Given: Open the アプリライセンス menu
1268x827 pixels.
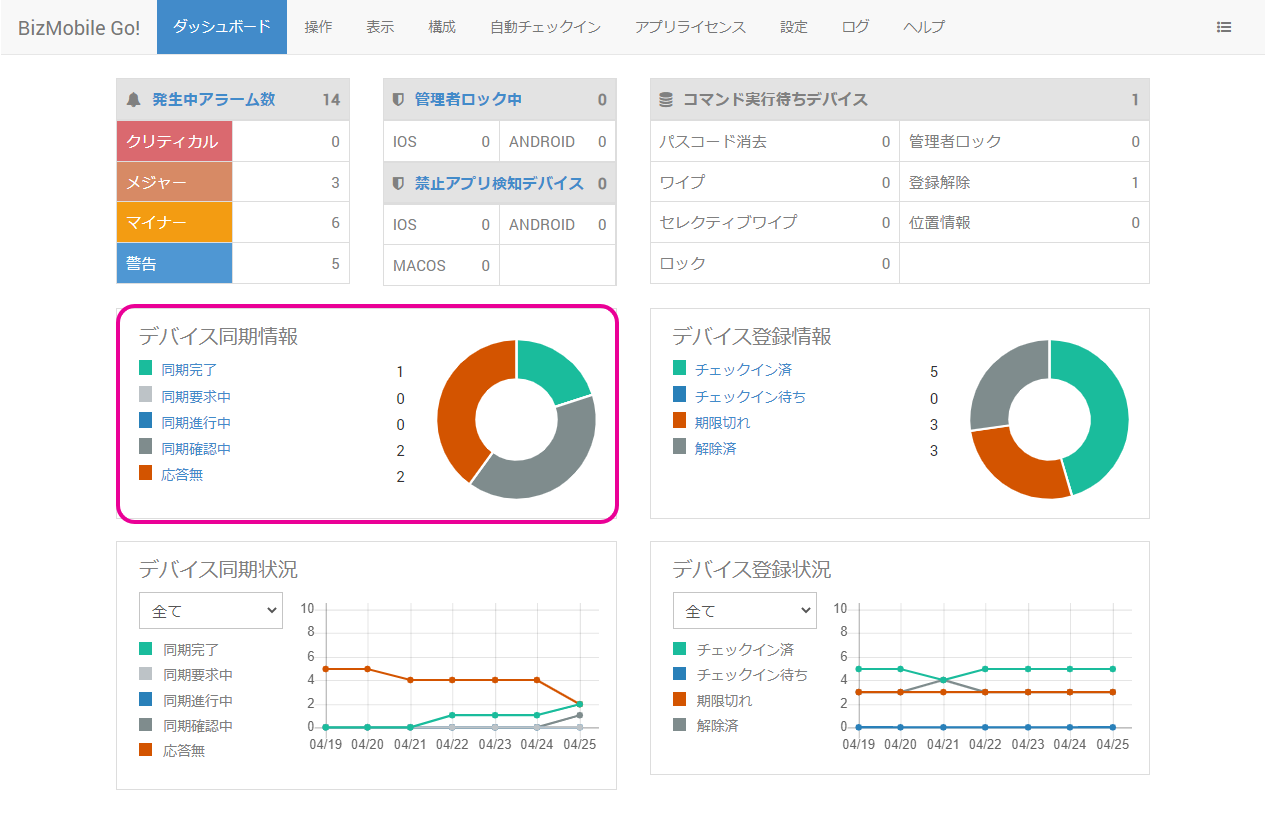Looking at the screenshot, I should tap(690, 27).
